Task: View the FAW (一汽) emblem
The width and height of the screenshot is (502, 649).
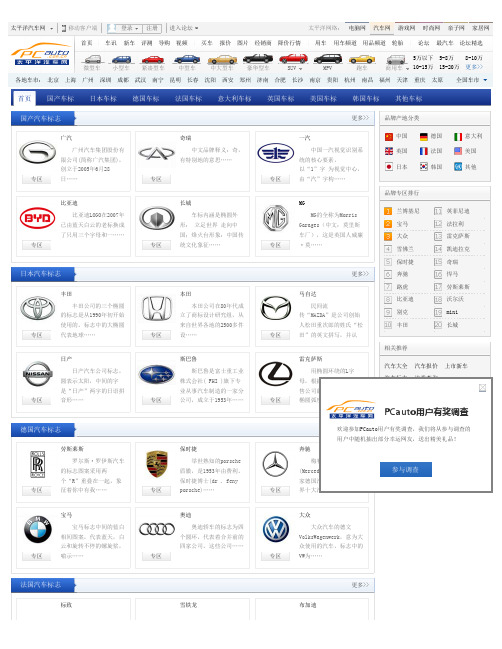Action: tap(276, 153)
